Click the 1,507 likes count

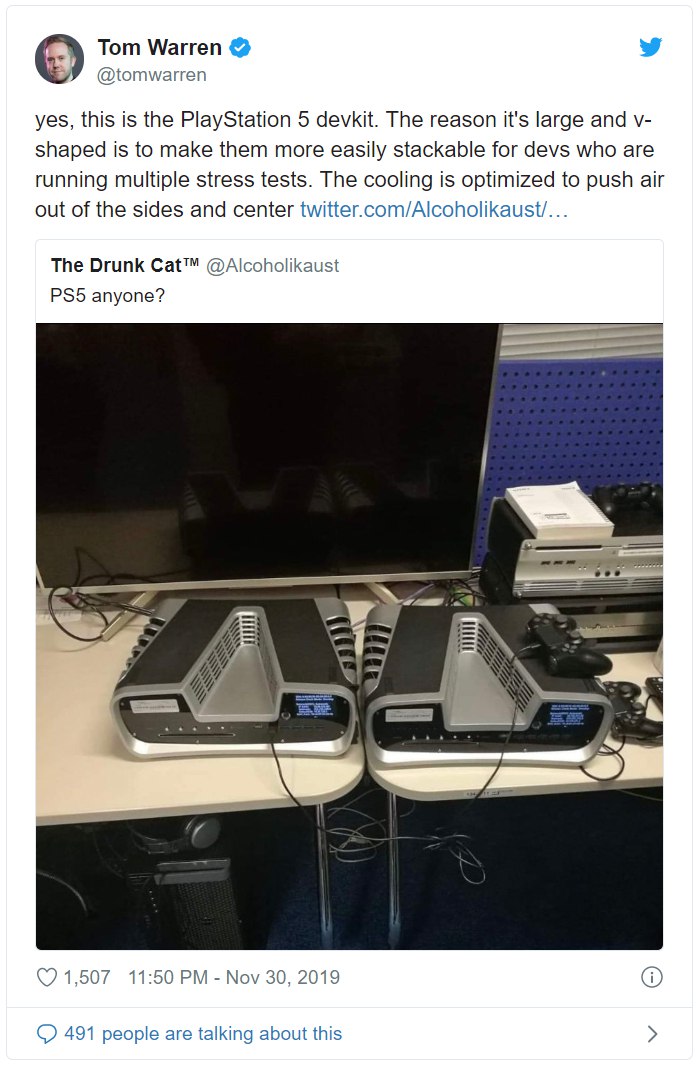87,977
